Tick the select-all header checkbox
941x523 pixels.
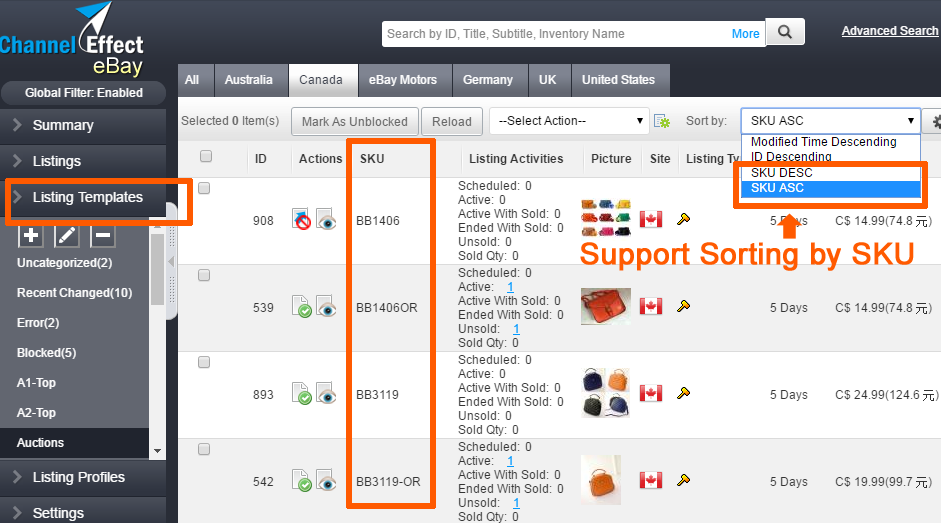pyautogui.click(x=206, y=156)
